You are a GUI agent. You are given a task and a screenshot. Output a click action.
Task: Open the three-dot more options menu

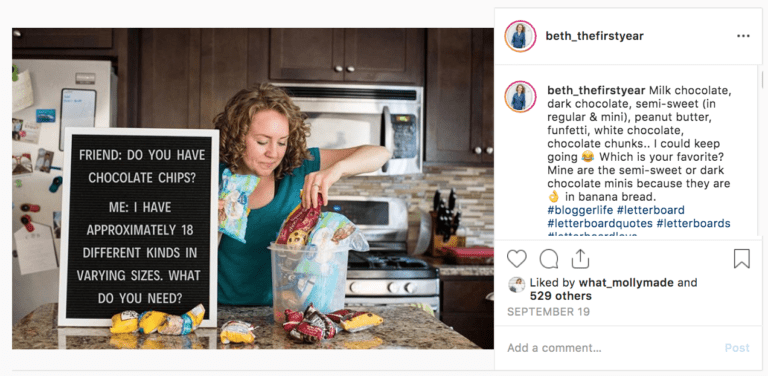743,36
